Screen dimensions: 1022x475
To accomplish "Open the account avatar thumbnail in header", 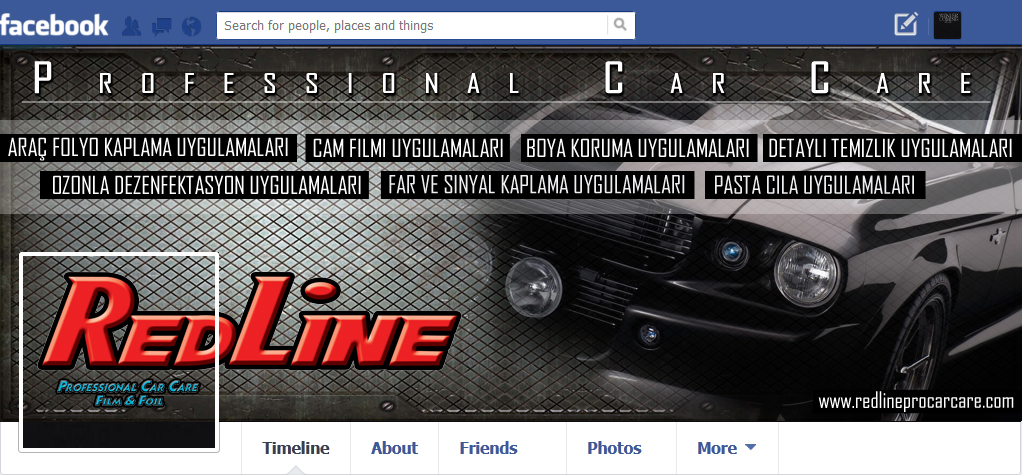I will click(947, 25).
